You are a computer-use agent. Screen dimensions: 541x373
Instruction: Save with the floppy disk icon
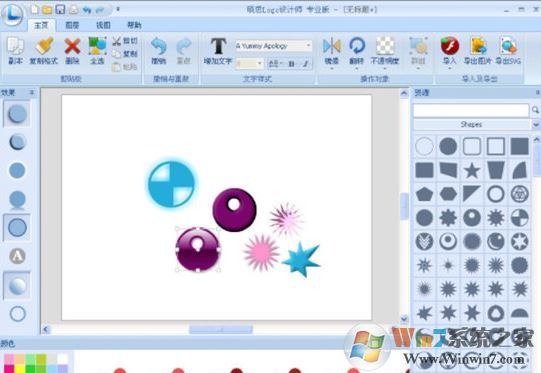tap(60, 9)
